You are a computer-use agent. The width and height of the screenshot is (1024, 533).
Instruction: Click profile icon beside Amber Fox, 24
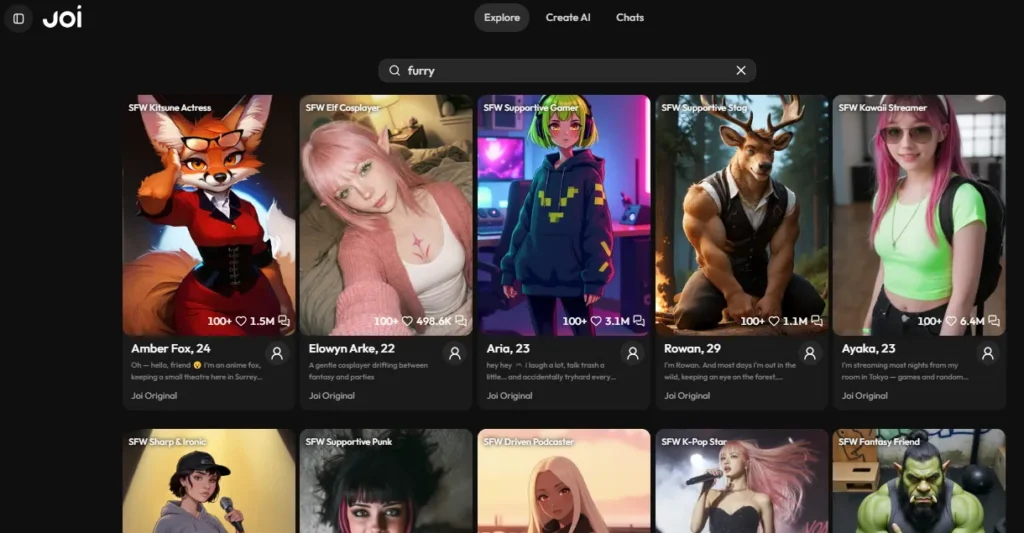pyautogui.click(x=277, y=353)
